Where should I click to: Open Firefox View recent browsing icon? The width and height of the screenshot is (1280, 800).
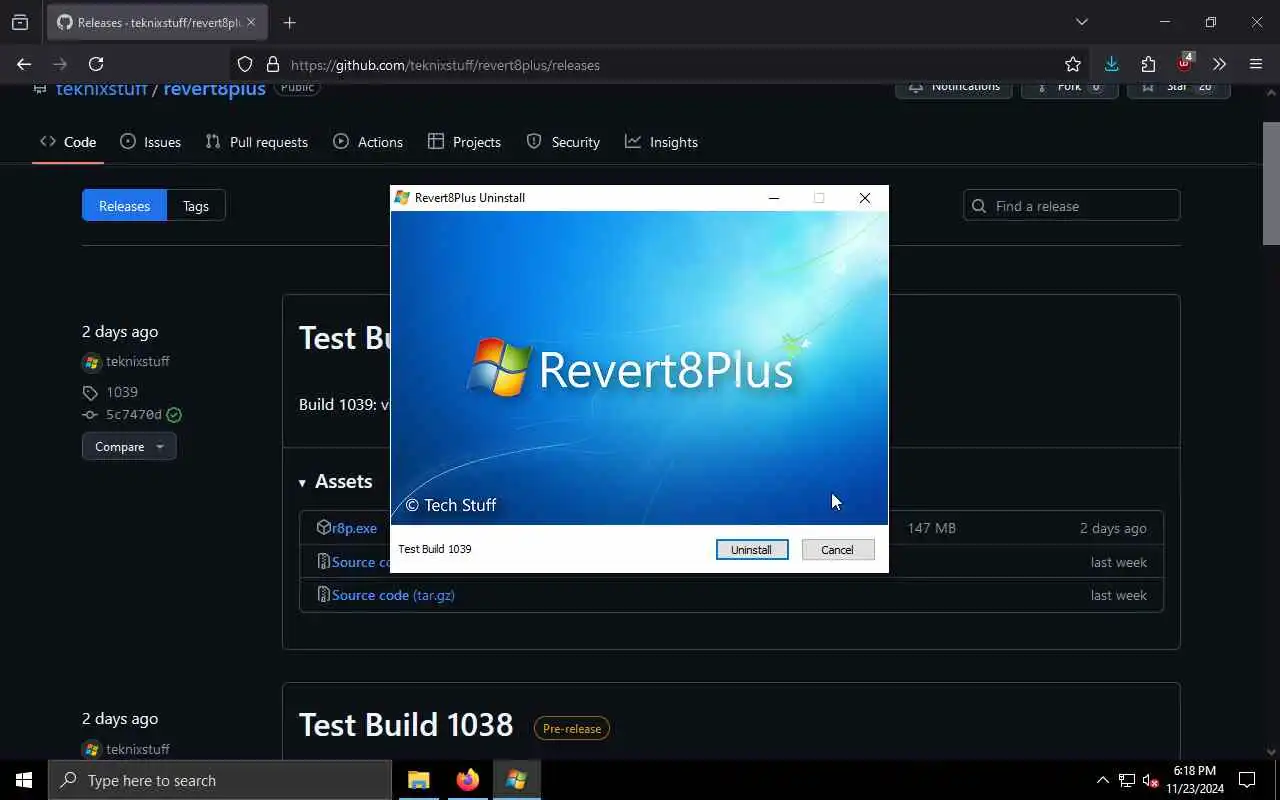tap(20, 22)
